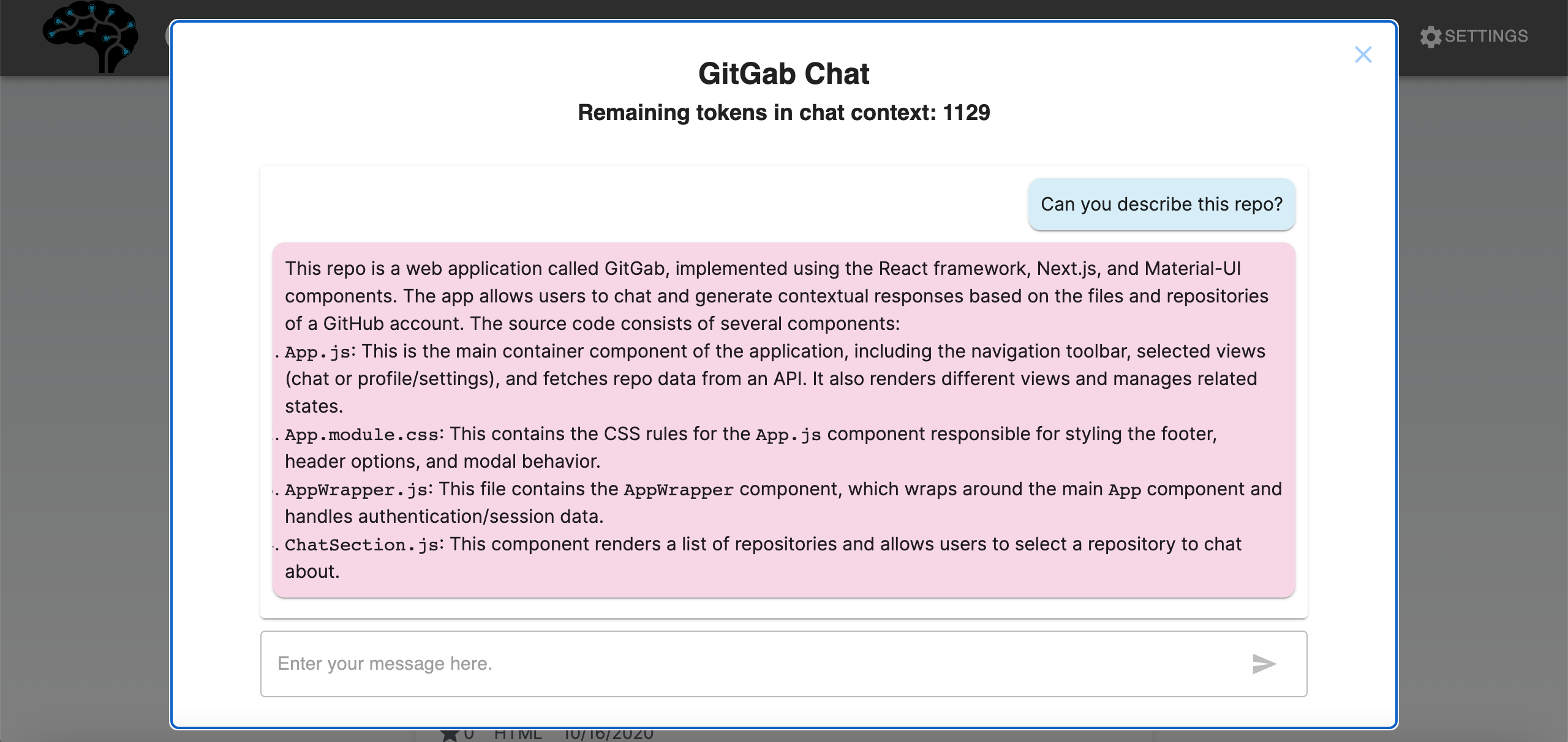Screen dimensions: 1568x742
Task: Close the GitGab Chat dialog
Action: coord(1363,55)
